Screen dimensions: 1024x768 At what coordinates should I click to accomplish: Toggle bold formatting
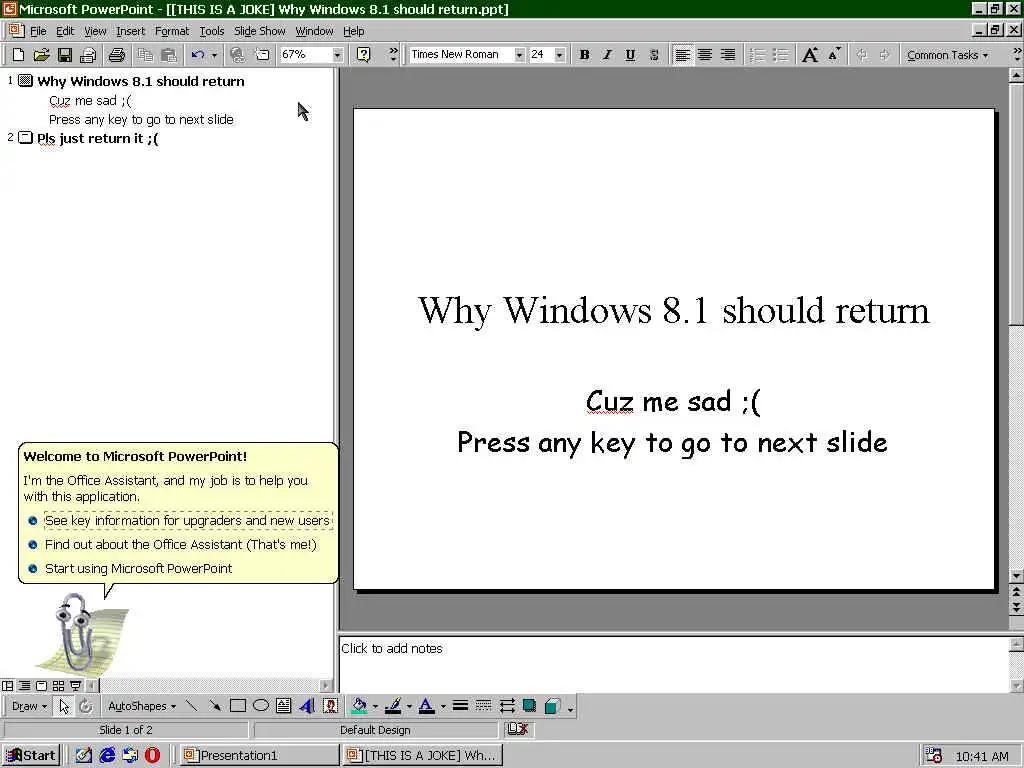584,55
